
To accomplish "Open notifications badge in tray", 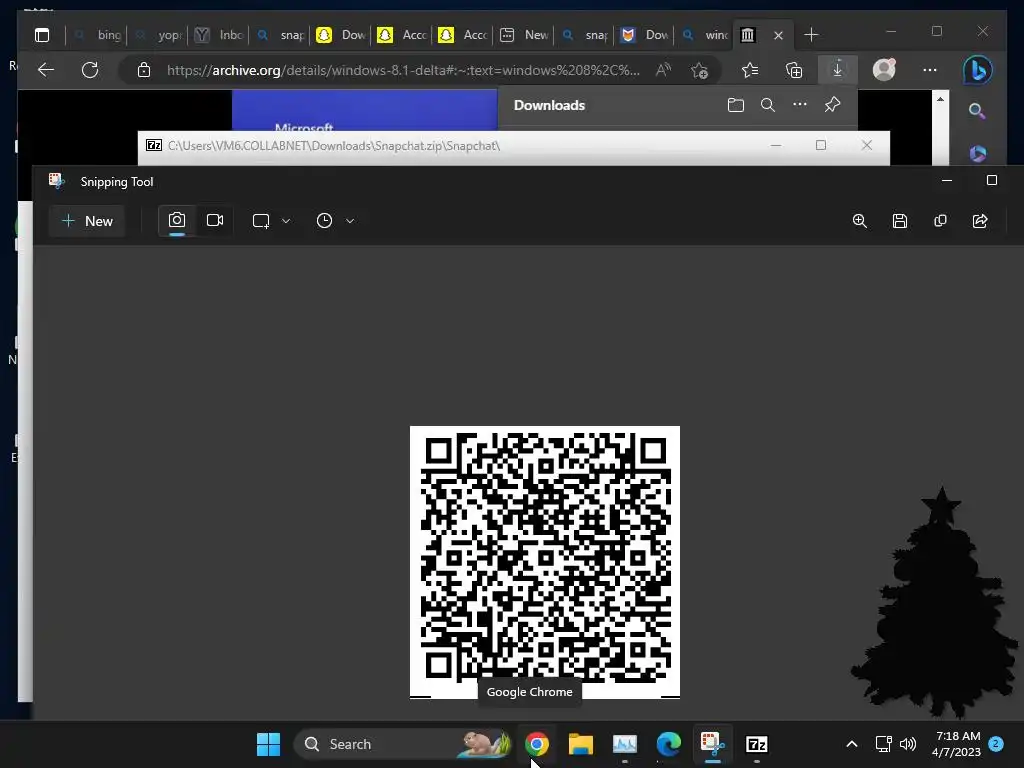I will [x=996, y=744].
